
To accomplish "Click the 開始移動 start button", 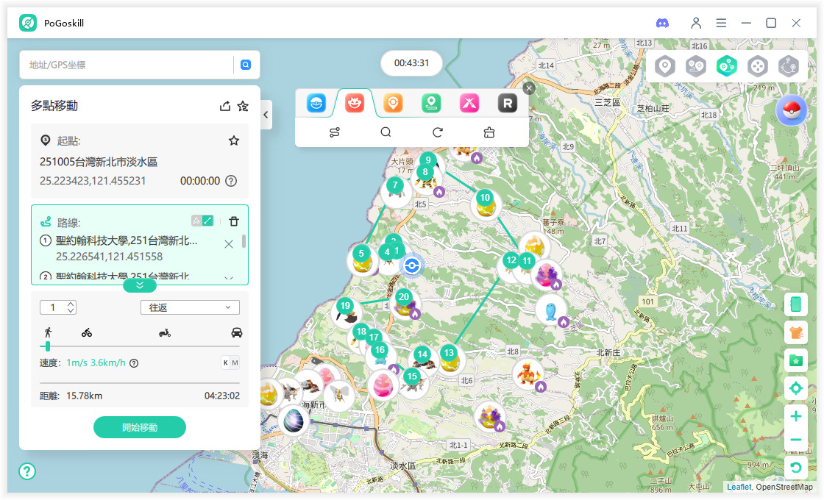I will (140, 427).
